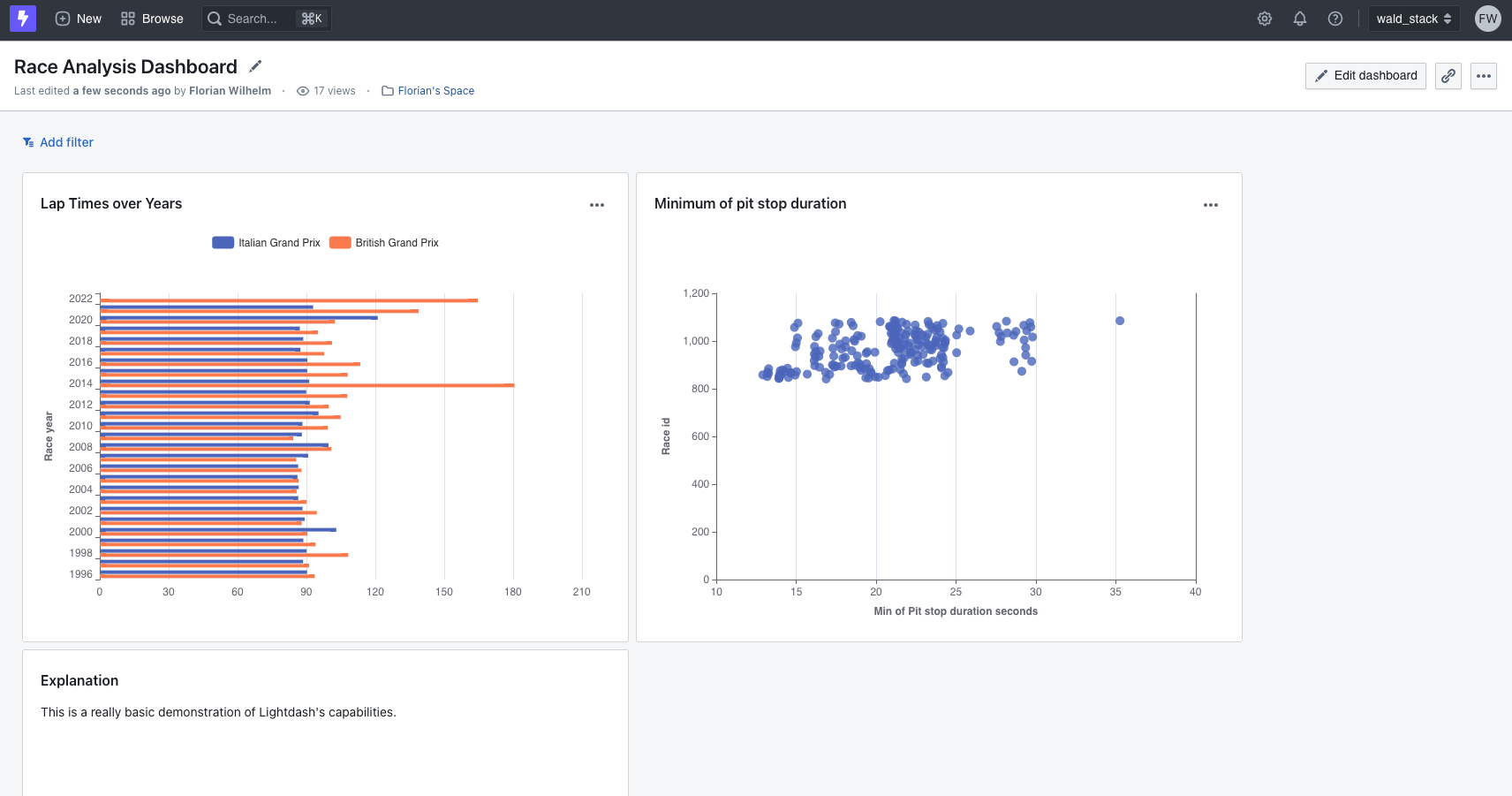The image size is (1512, 796).
Task: Select the Italian Grand Prix blue color swatch
Action: point(222,242)
